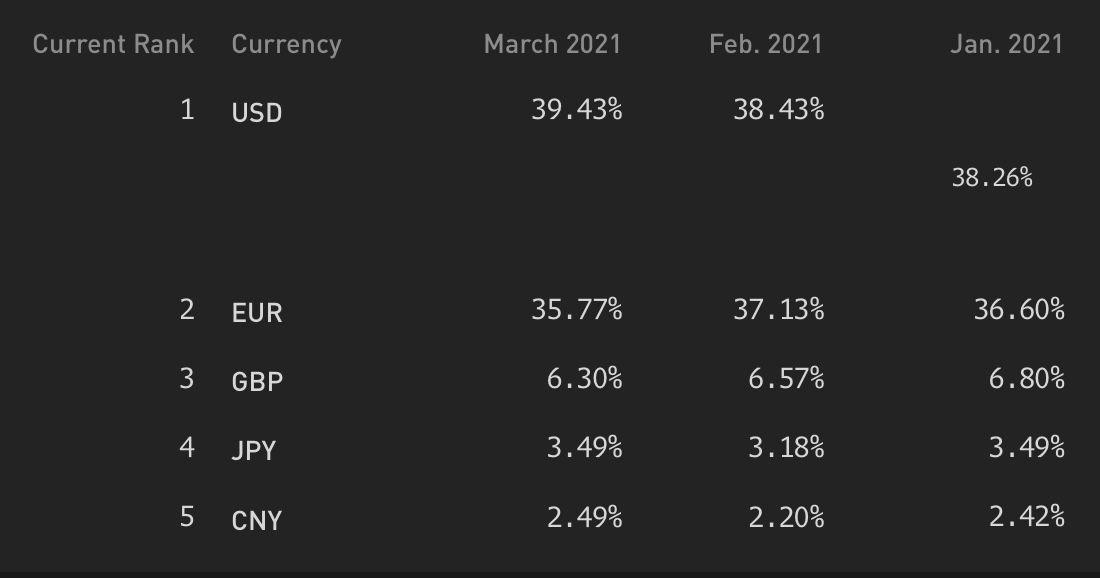Select the Jan. 2021 column header
The height and width of the screenshot is (578, 1100).
click(1006, 44)
